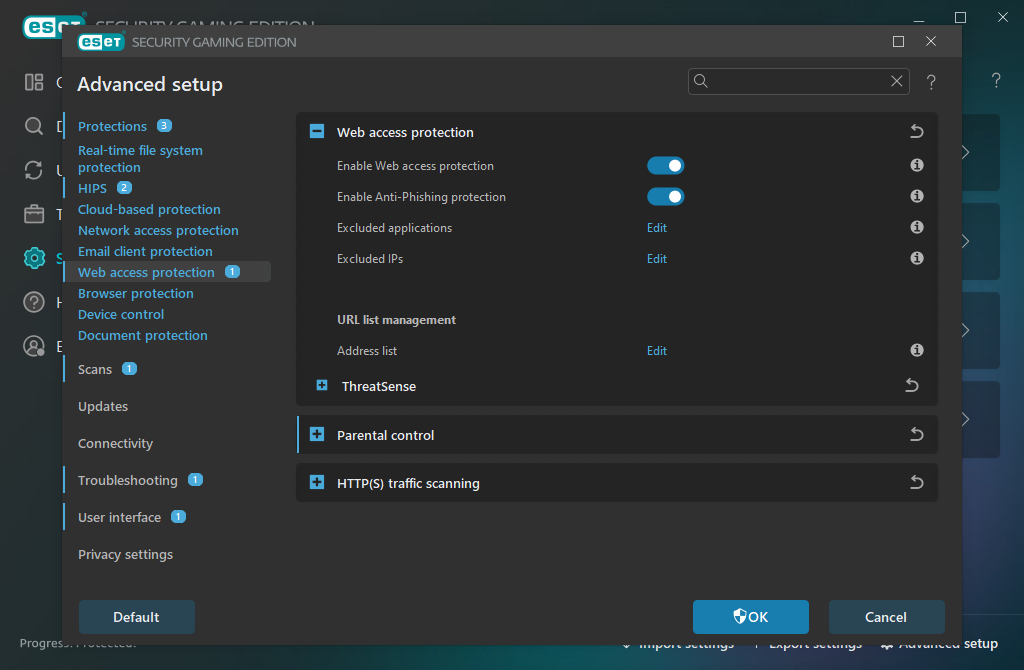Expand HTTP(S) traffic scanning section

tap(317, 483)
